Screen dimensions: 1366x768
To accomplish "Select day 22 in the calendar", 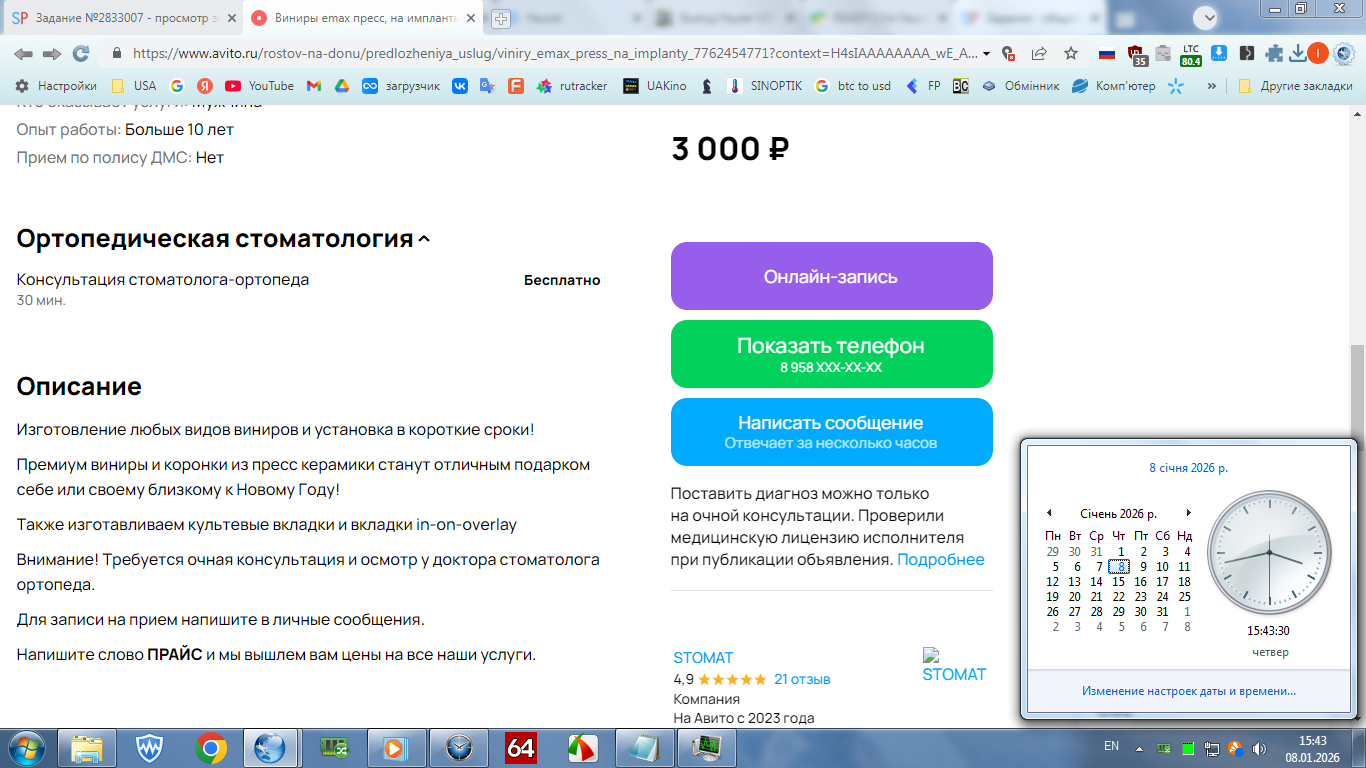I will click(1118, 597).
